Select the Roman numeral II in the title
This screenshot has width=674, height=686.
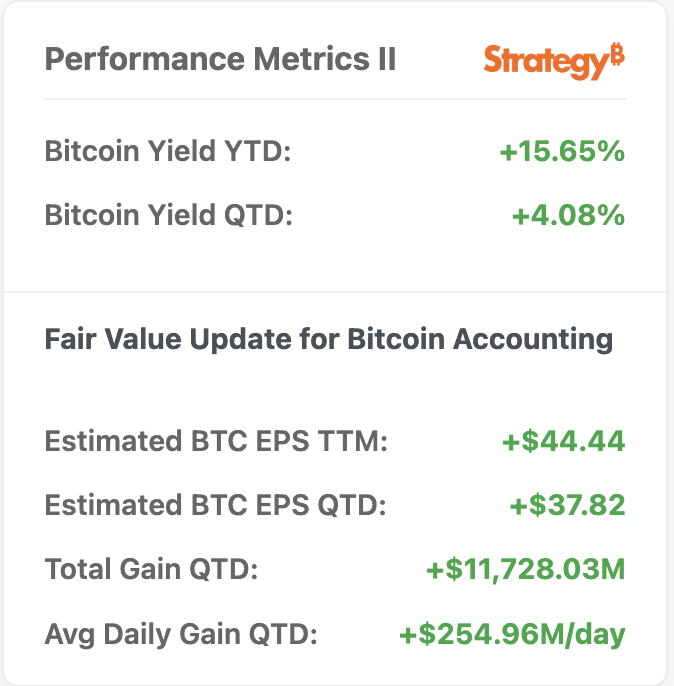[385, 59]
